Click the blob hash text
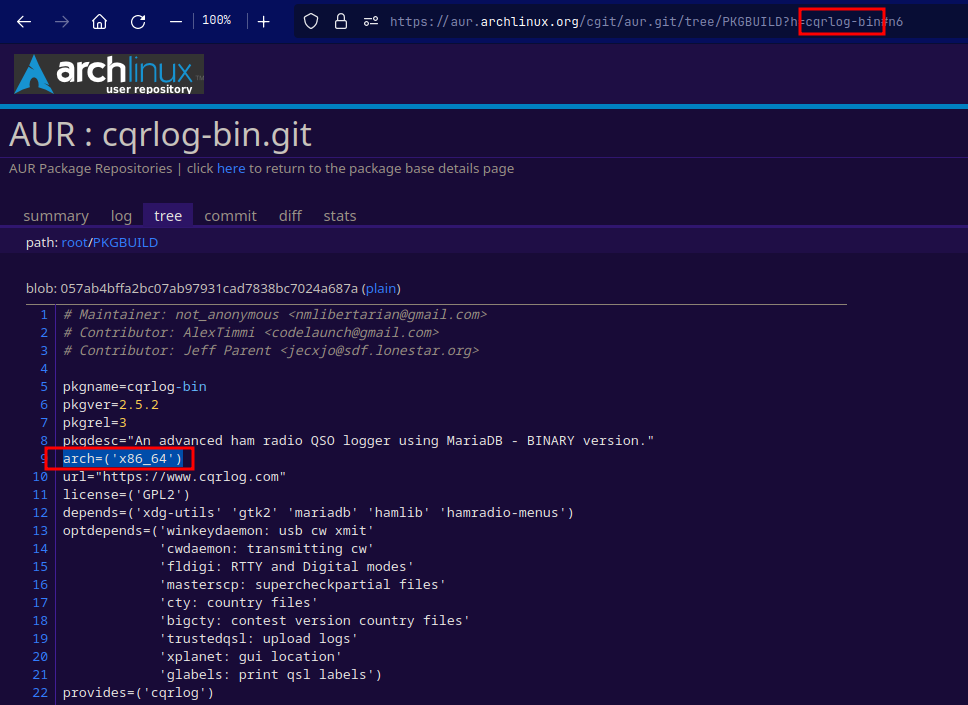This screenshot has height=705, width=968. (209, 288)
